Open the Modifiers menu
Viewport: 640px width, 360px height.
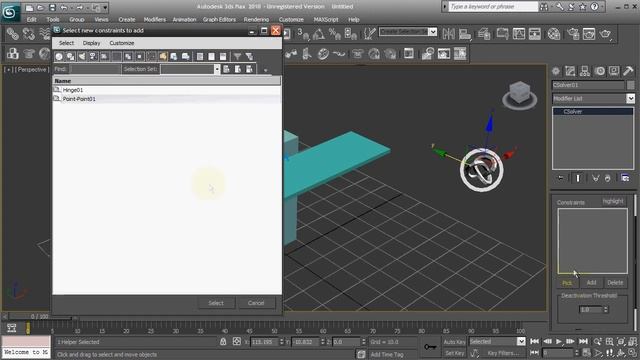click(155, 19)
